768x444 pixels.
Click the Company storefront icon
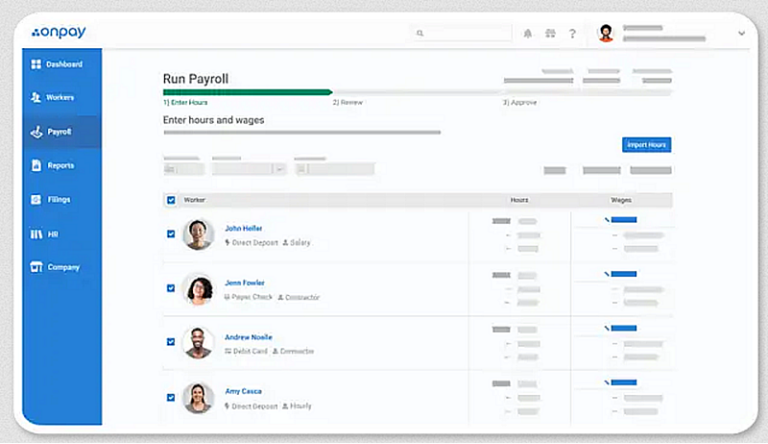[36, 267]
